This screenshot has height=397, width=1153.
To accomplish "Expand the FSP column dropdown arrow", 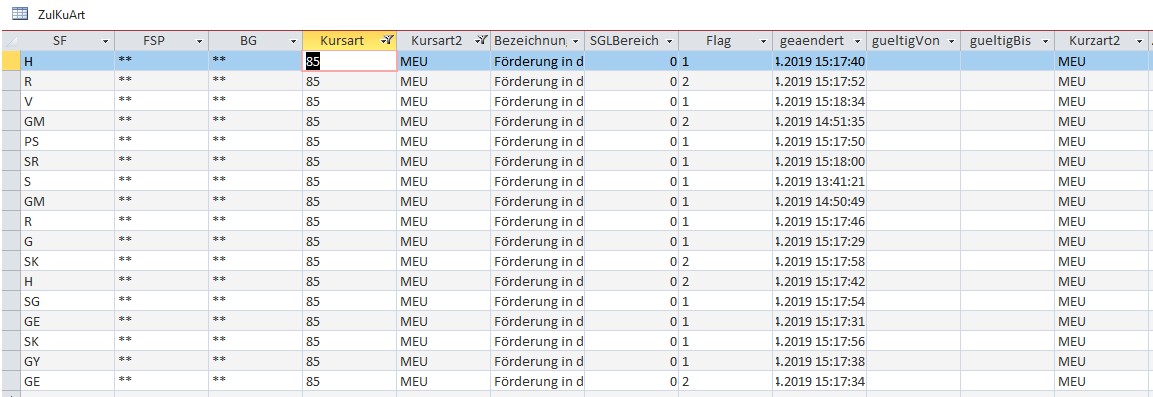I will (199, 42).
